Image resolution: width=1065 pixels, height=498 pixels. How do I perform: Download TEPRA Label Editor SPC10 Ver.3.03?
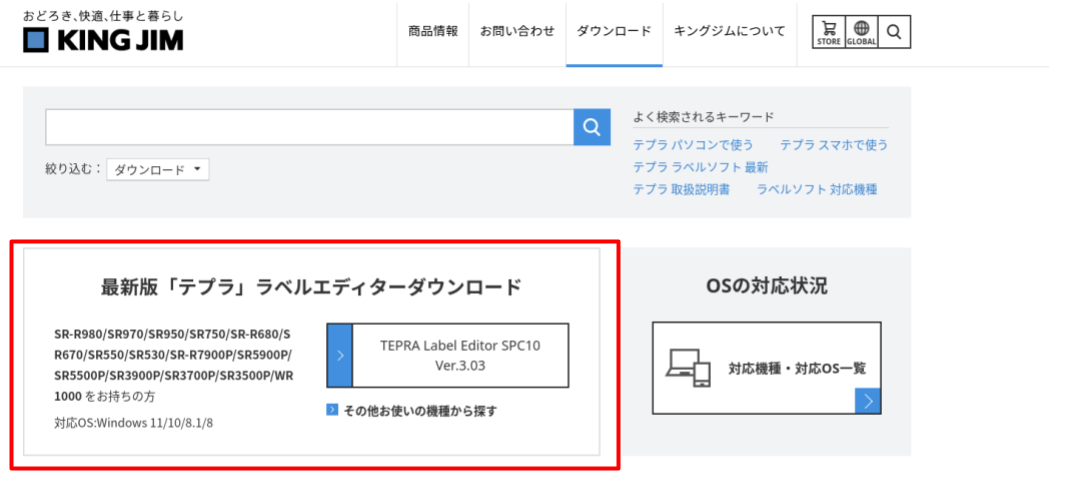click(x=448, y=355)
